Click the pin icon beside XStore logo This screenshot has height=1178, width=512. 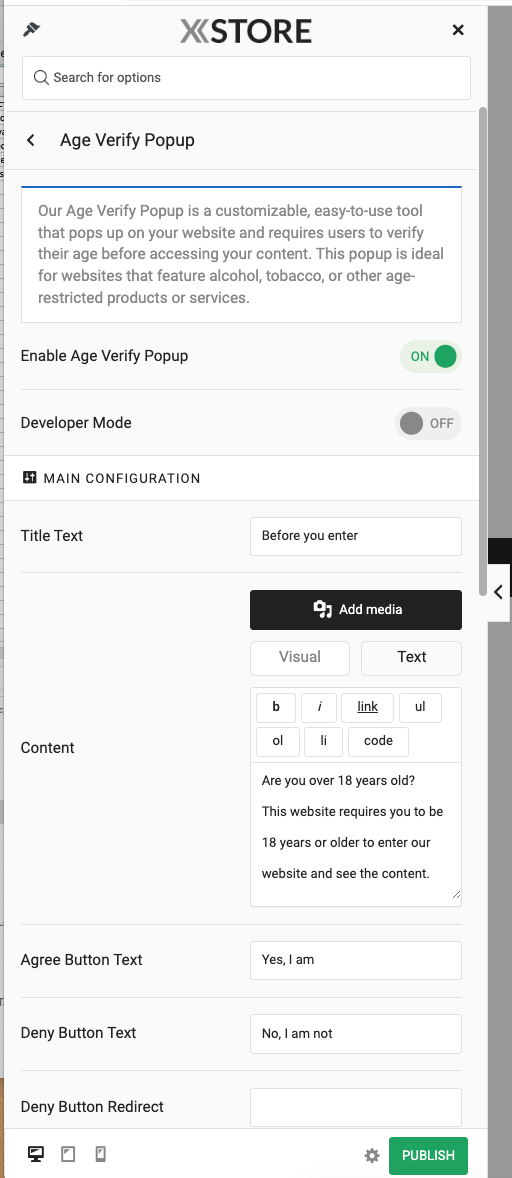point(32,30)
